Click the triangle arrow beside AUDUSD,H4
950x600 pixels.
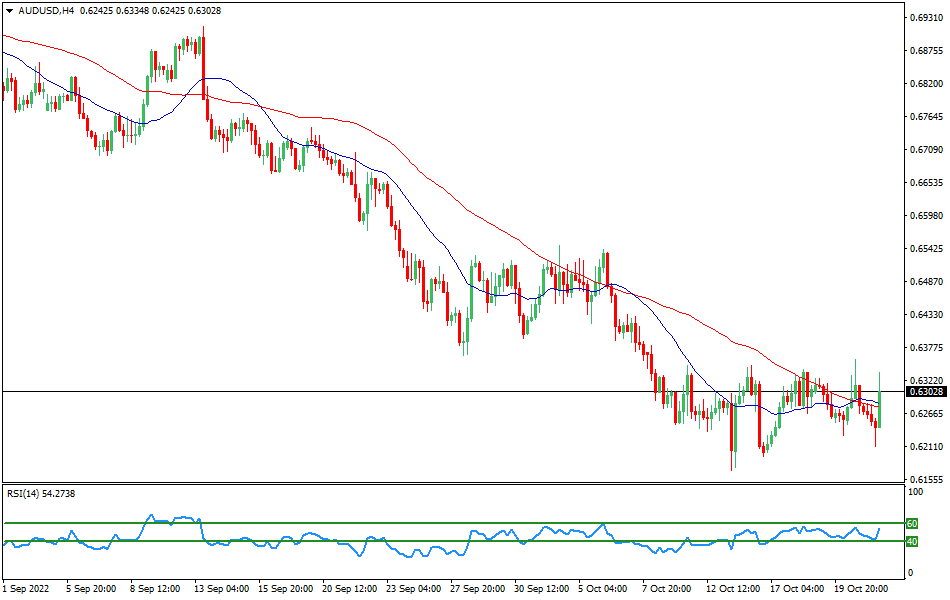tap(9, 10)
